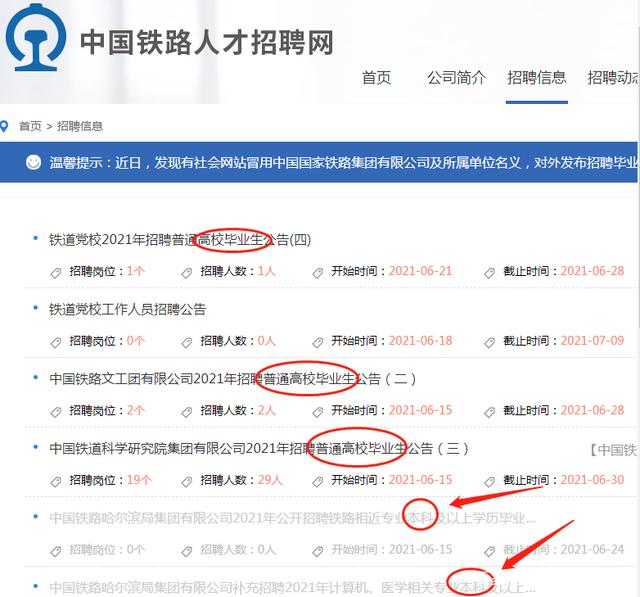Viewport: 640px width, 597px height.
Task: Open the first 中国铁路哈尔滨局集团 公开招聘 posting
Action: pos(292,518)
